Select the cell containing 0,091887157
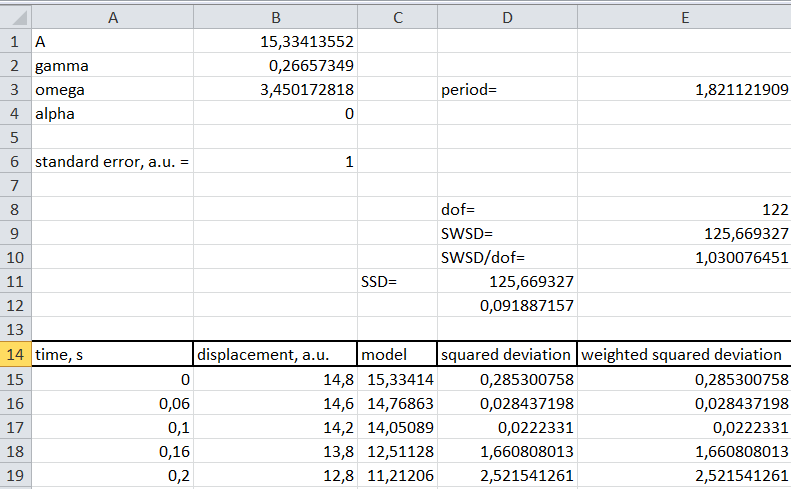Viewport: 791px width, 489px height. [x=507, y=306]
